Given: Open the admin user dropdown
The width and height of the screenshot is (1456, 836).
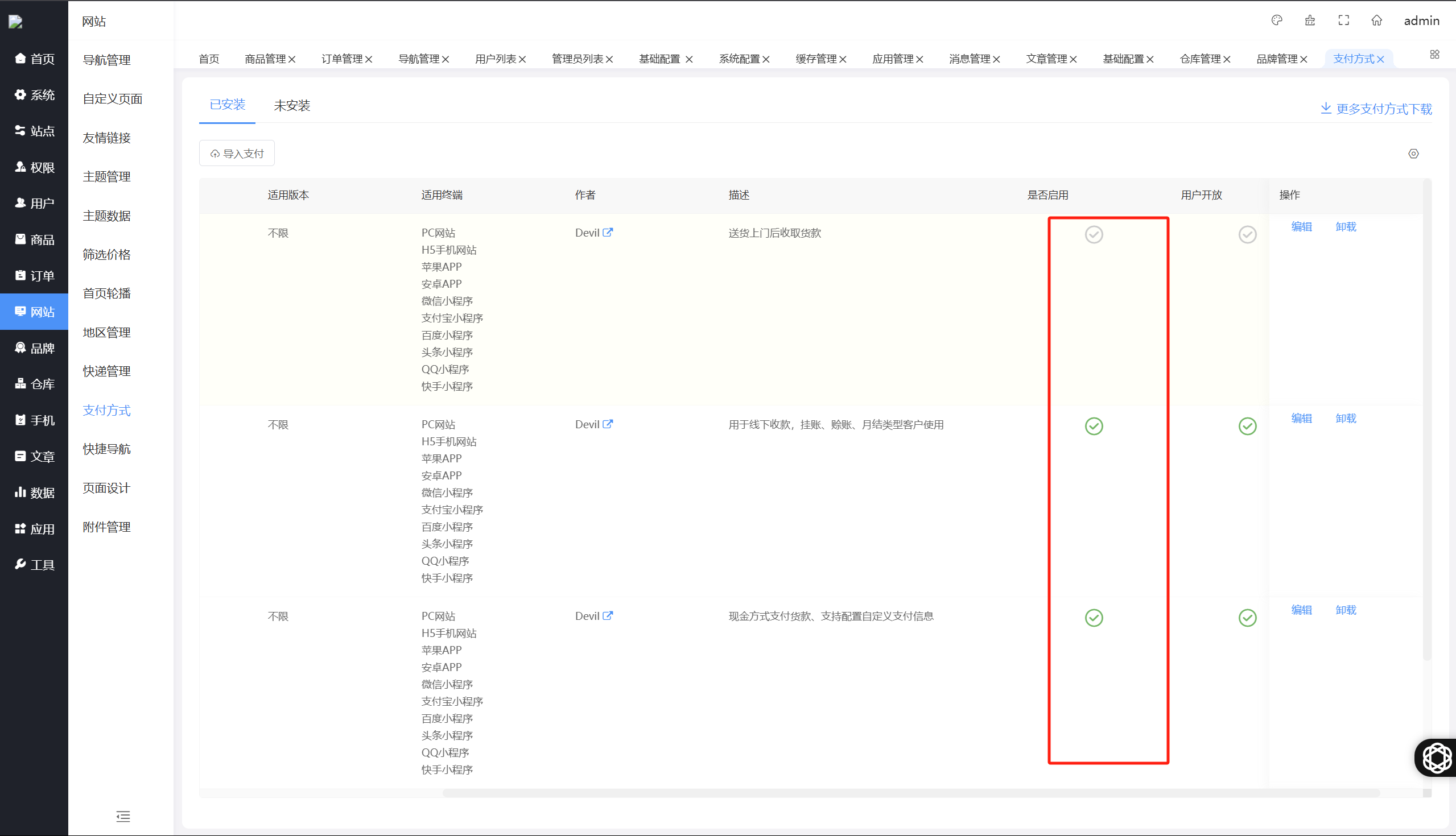Looking at the screenshot, I should (1421, 20).
